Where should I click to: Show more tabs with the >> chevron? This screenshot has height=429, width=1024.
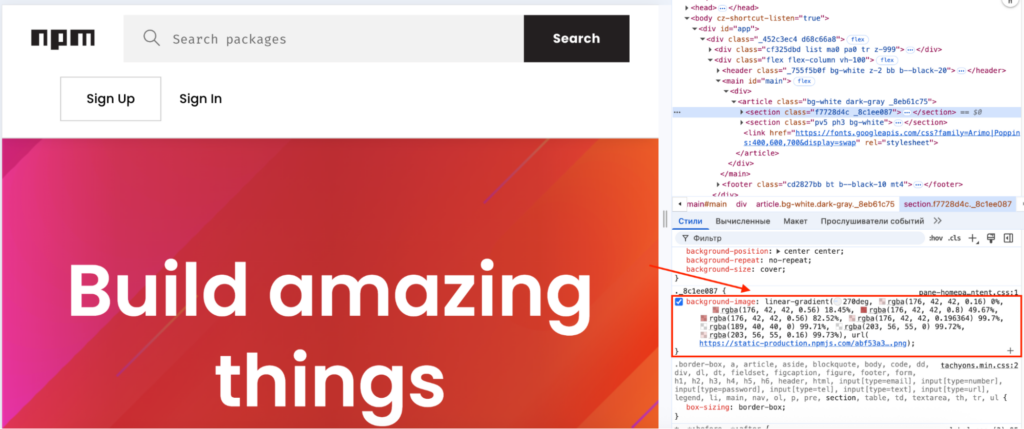938,221
